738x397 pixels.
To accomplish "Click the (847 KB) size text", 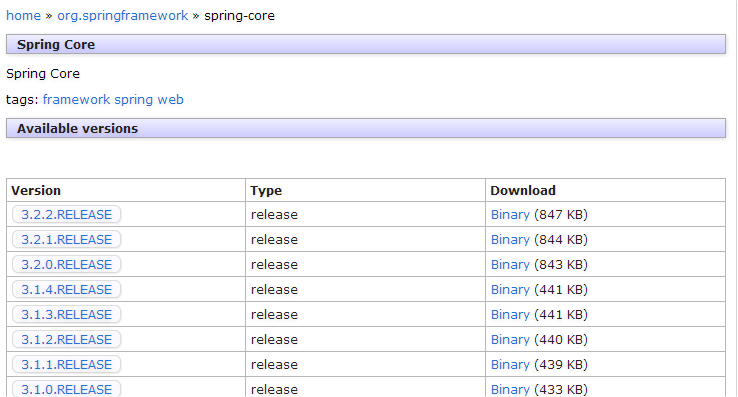I will pyautogui.click(x=561, y=214).
